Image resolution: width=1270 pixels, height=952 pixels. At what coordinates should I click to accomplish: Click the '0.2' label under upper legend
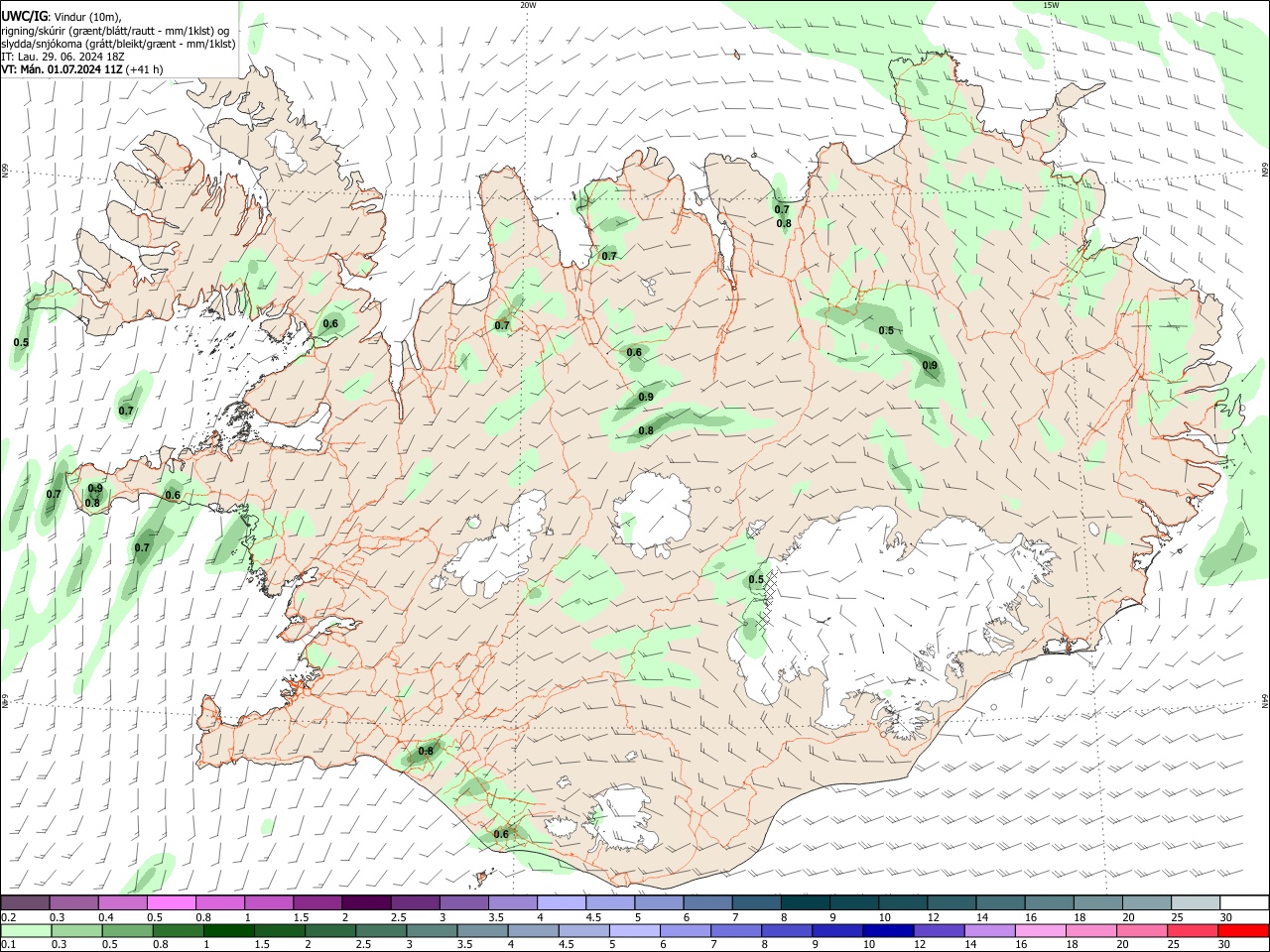(8, 917)
